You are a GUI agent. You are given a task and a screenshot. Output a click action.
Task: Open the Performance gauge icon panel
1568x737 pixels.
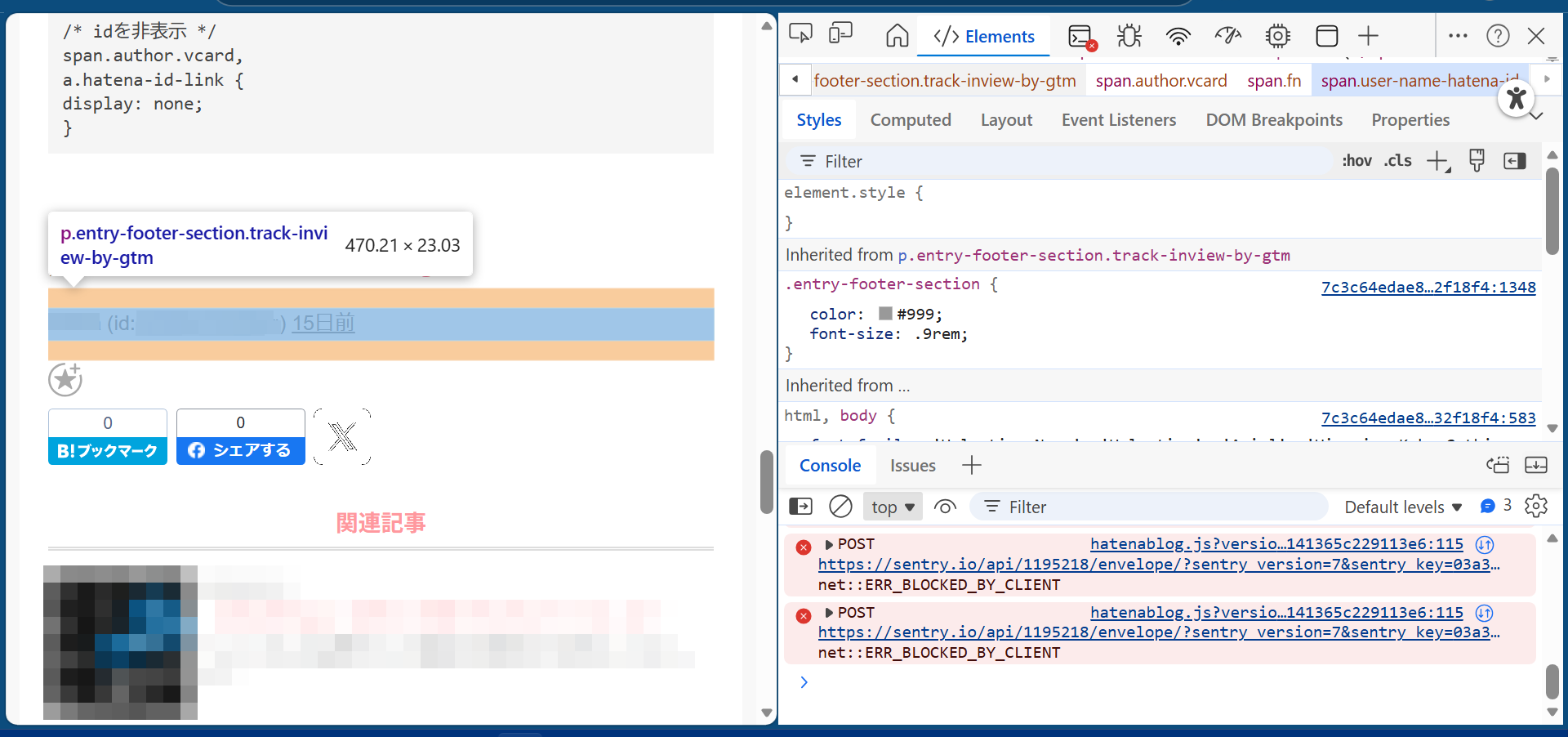tap(1227, 36)
